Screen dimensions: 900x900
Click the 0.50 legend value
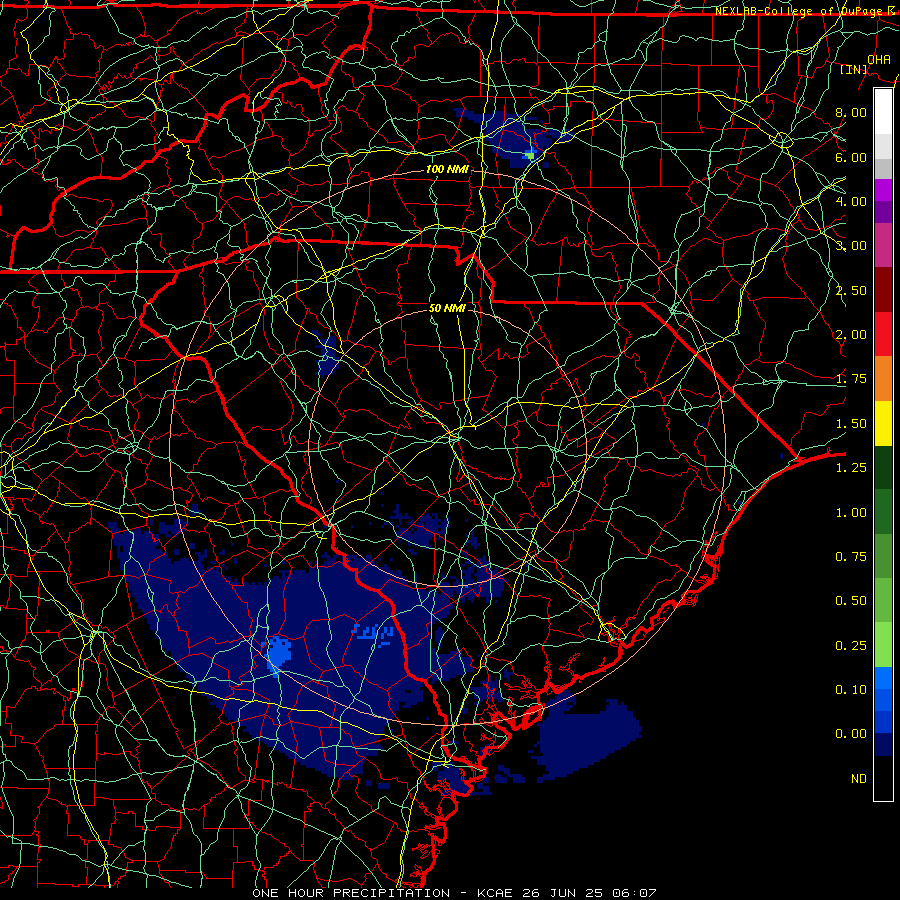(x=851, y=601)
